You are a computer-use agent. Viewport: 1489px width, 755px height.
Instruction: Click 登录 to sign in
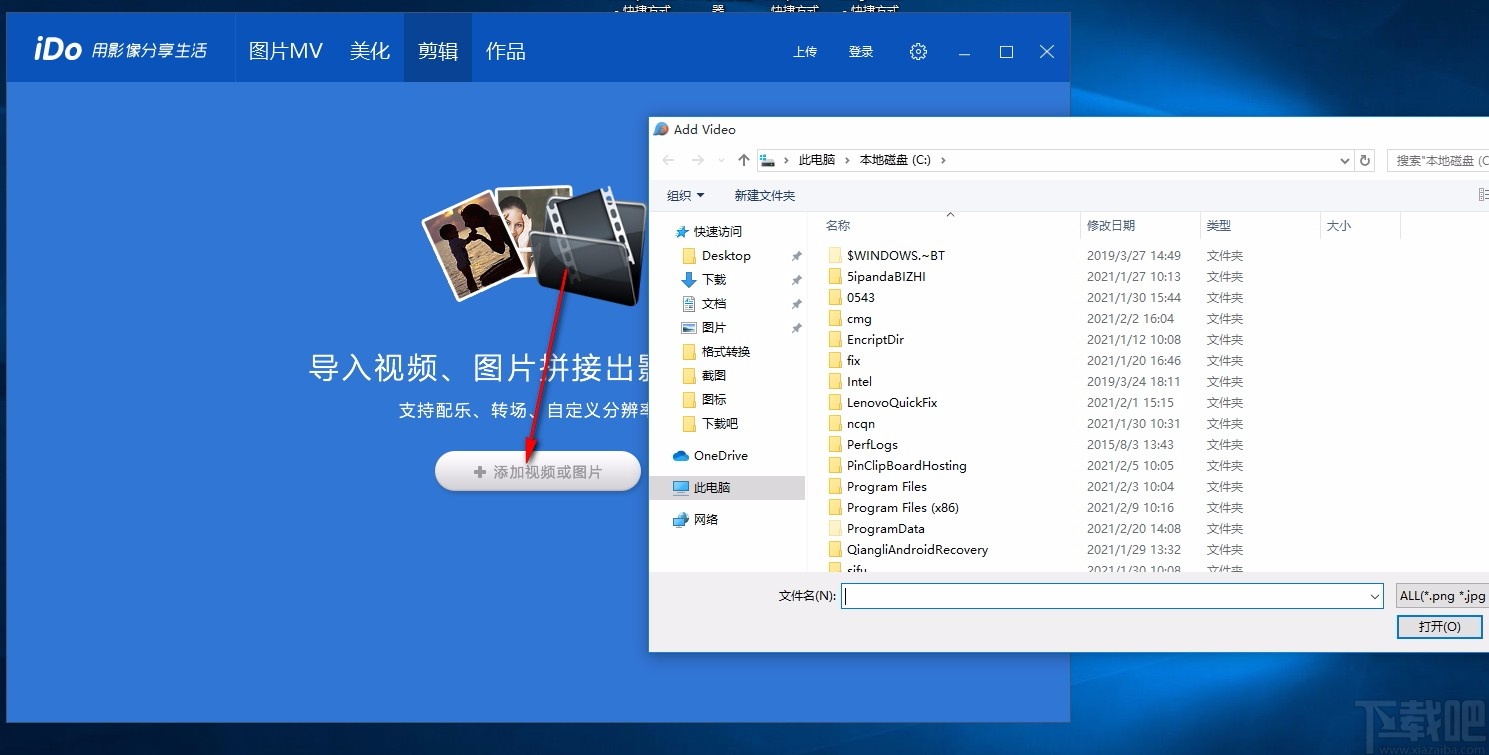click(x=861, y=52)
